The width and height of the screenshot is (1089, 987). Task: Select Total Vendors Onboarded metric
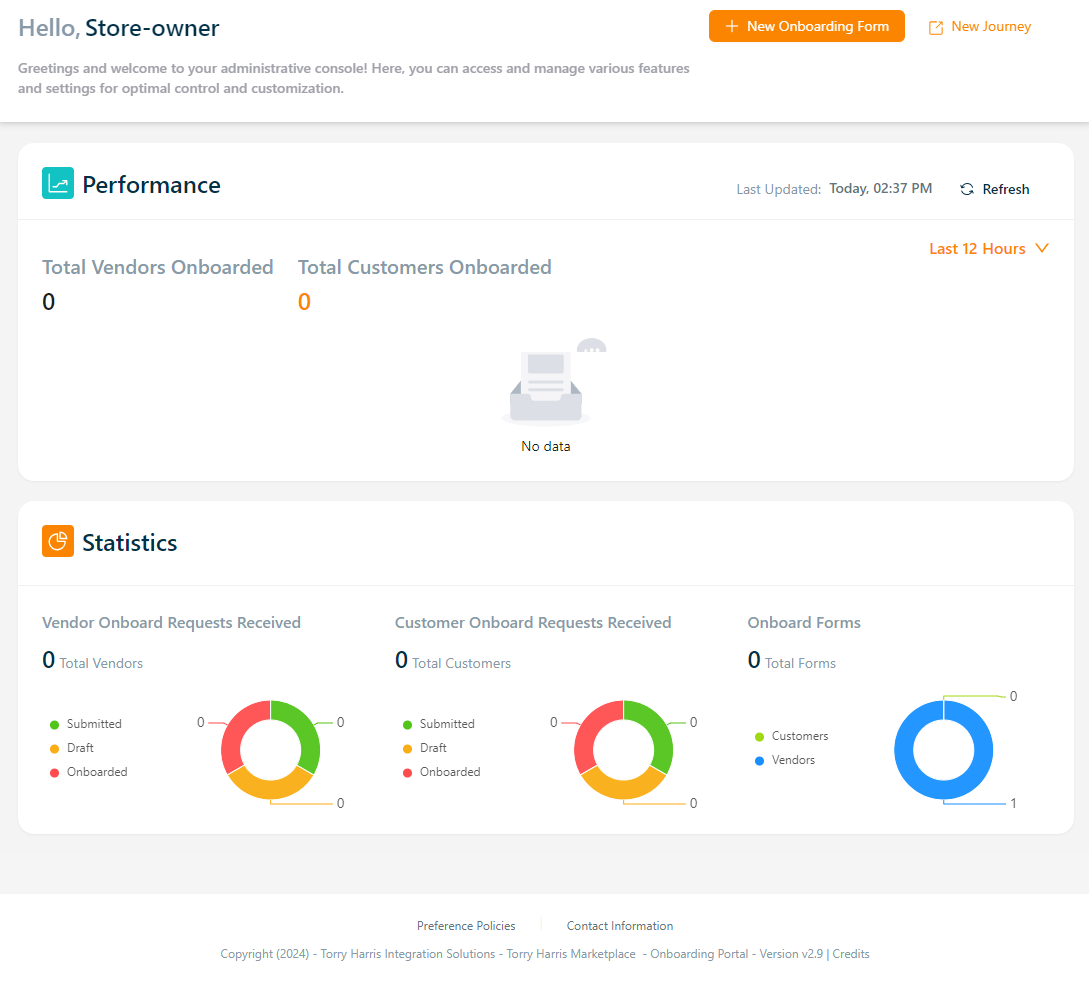pyautogui.click(x=157, y=267)
